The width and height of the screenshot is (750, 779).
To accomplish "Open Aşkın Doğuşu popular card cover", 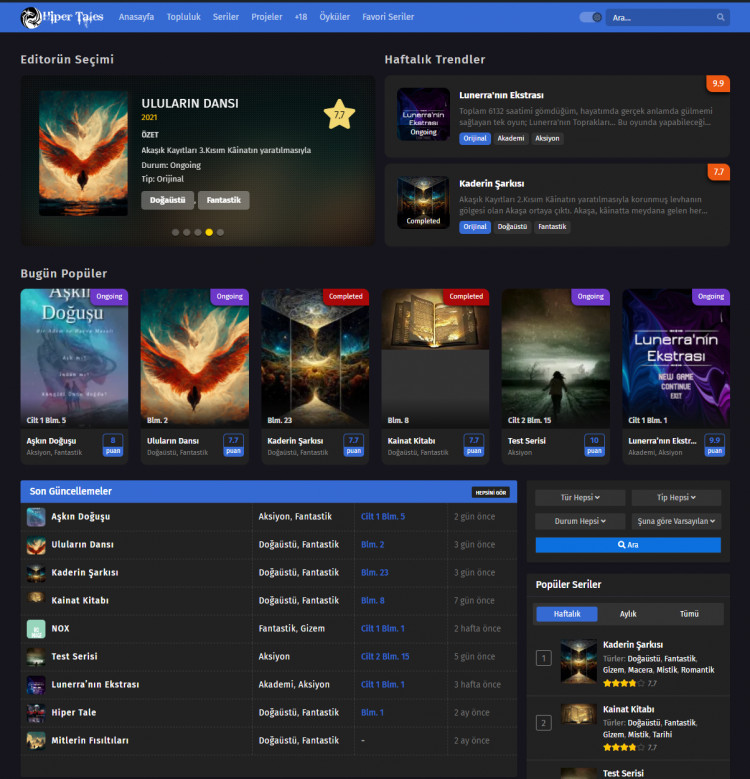I will coord(75,358).
